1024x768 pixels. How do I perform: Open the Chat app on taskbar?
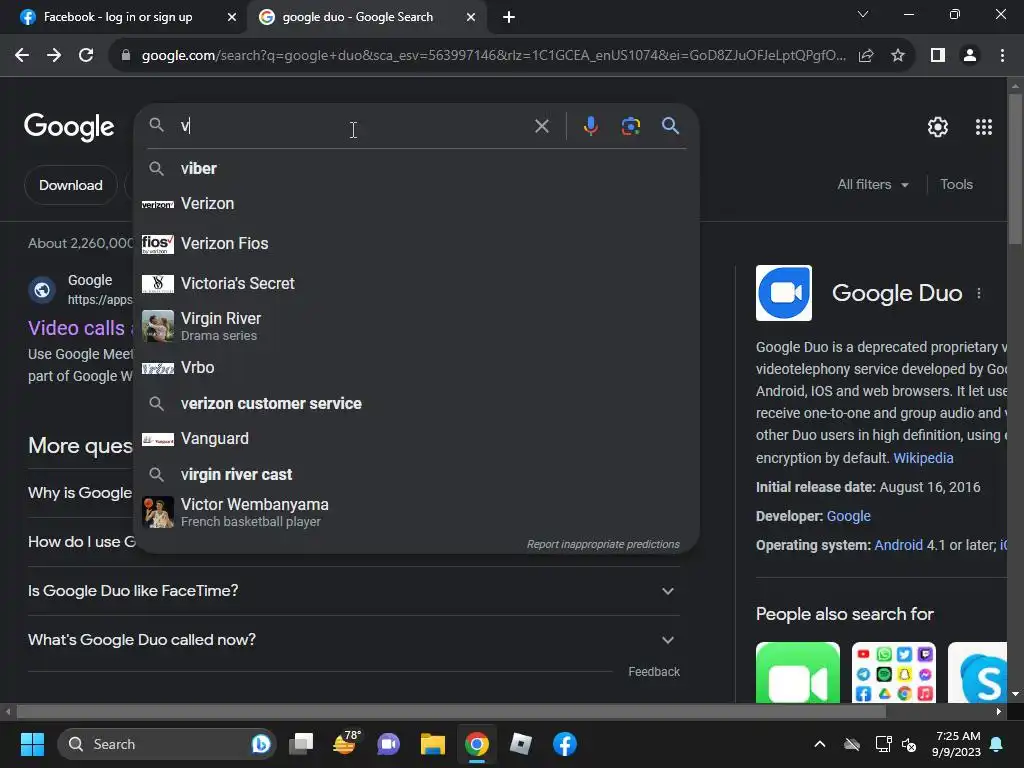click(x=389, y=744)
